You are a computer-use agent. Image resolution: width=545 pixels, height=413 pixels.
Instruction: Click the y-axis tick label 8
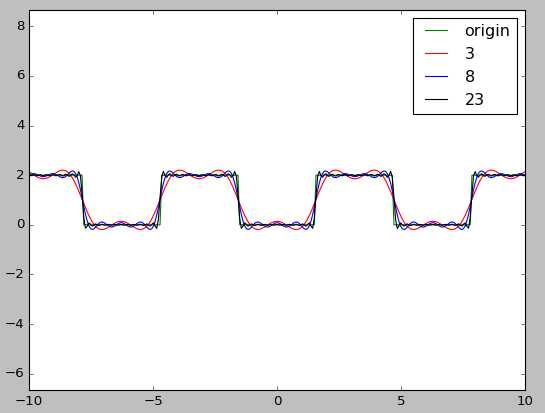21,26
